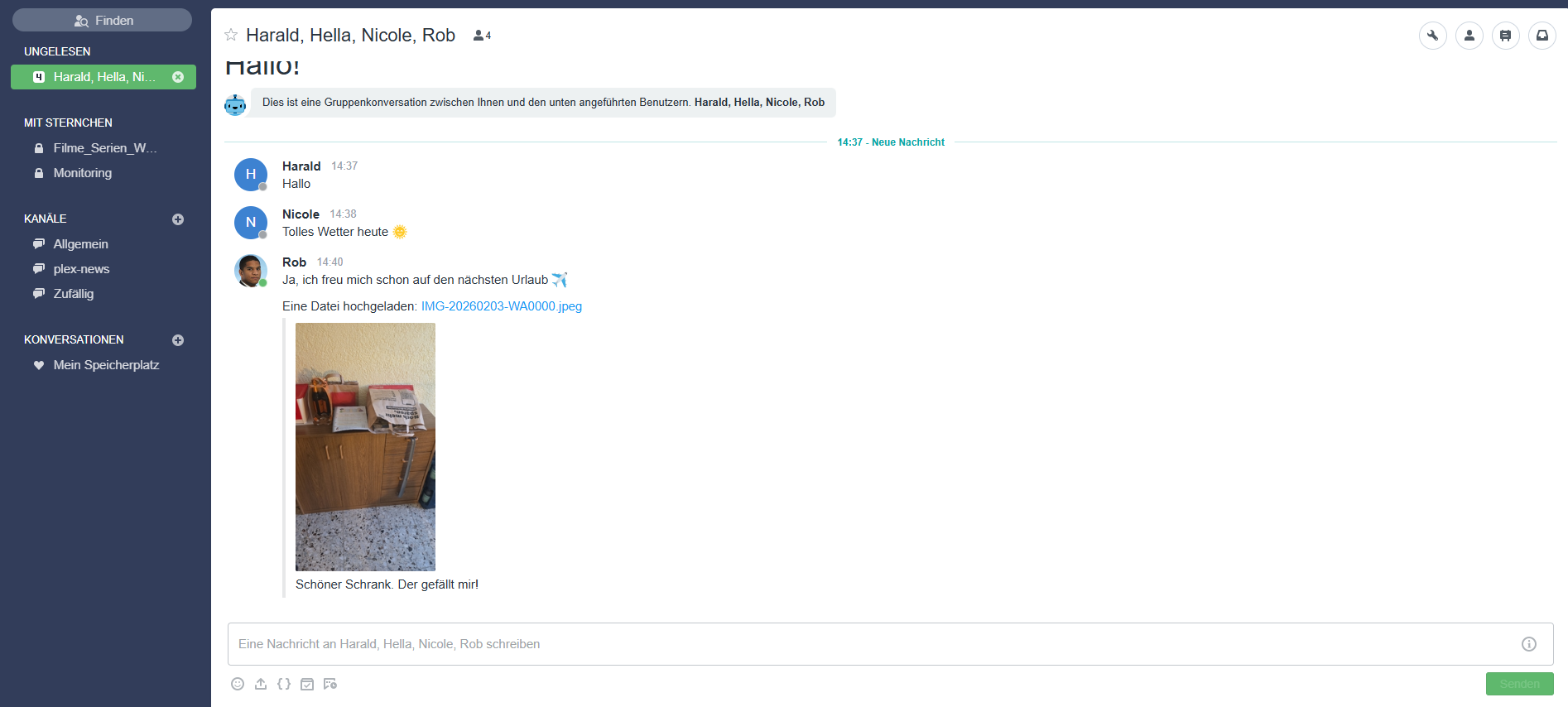Click the UNGELESEN section header
The width and height of the screenshot is (1568, 707).
point(57,51)
